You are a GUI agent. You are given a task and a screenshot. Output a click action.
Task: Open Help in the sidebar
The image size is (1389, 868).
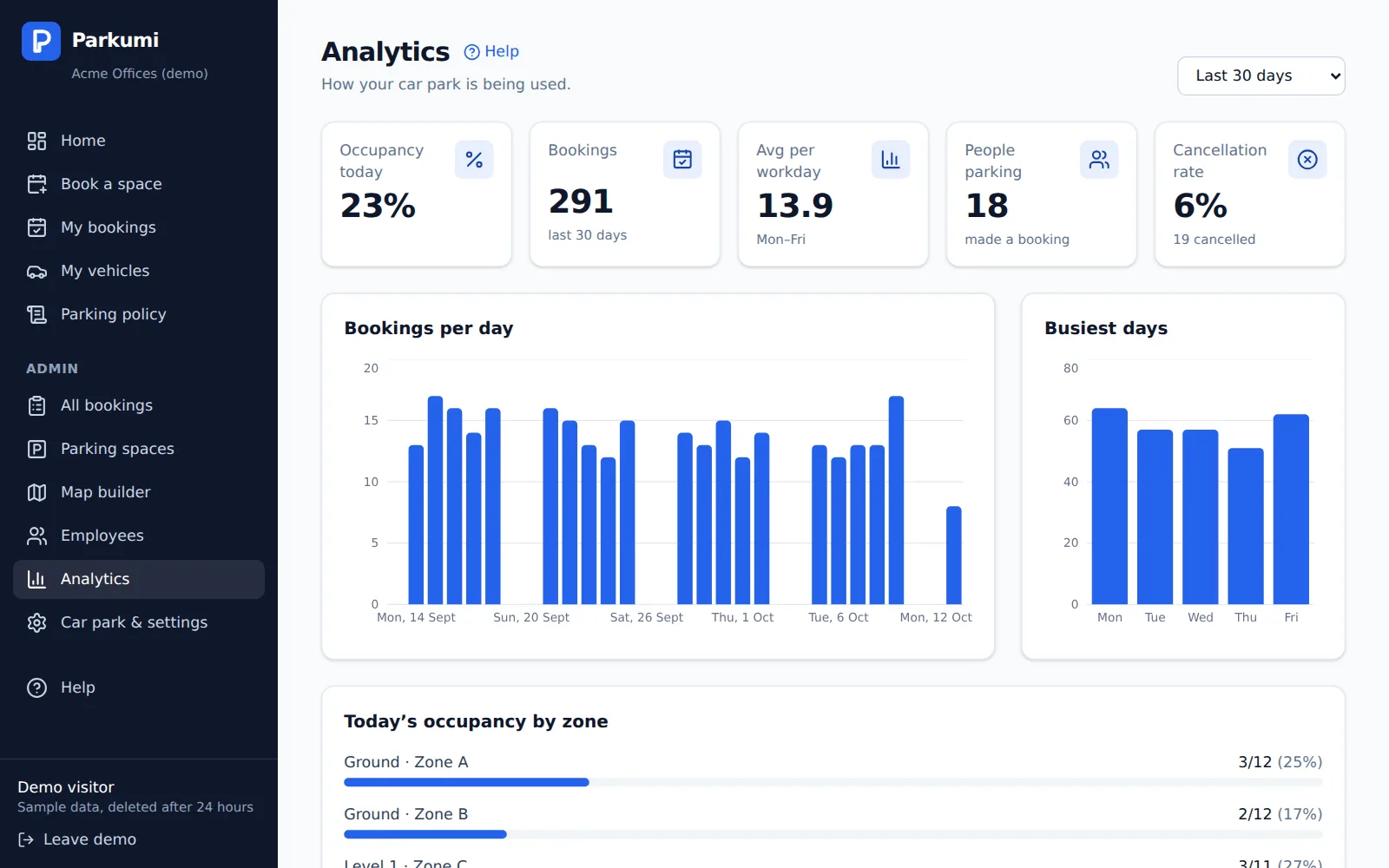[139, 687]
